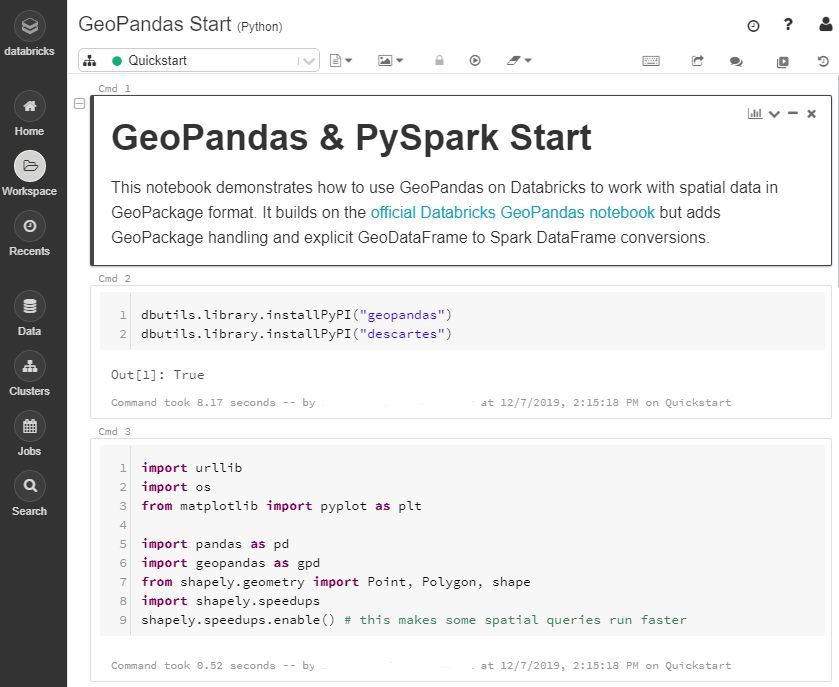Click the clock icon beside the help icon

(x=753, y=26)
